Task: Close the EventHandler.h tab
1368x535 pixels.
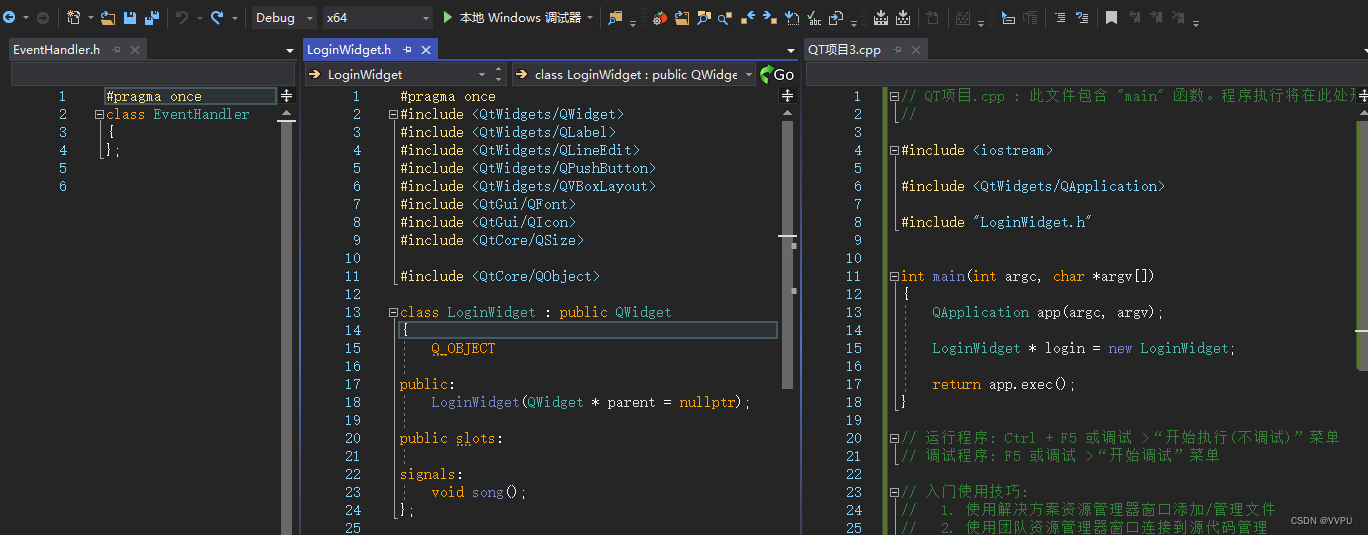Action: pyautogui.click(x=136, y=49)
